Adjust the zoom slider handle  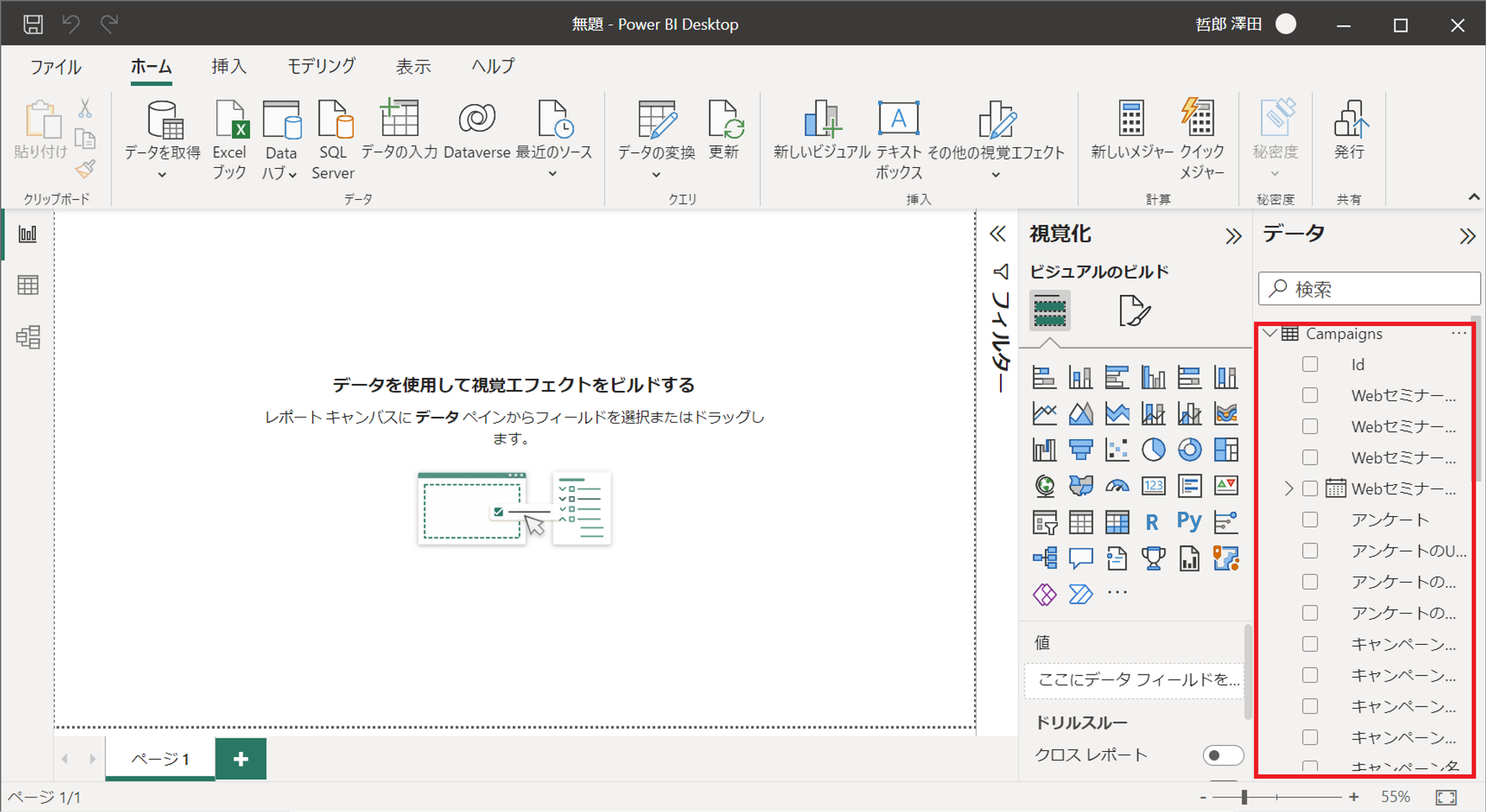(1244, 797)
